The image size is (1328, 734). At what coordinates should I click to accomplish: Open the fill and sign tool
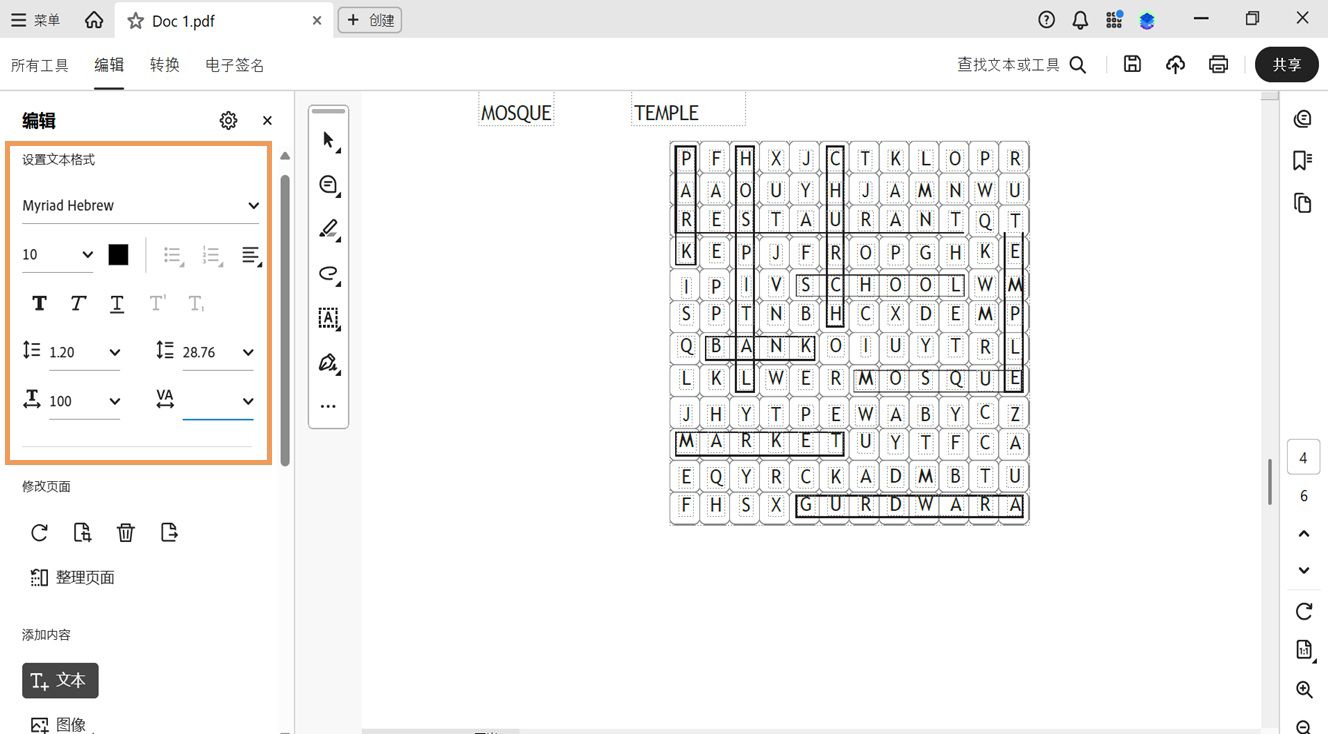328,362
